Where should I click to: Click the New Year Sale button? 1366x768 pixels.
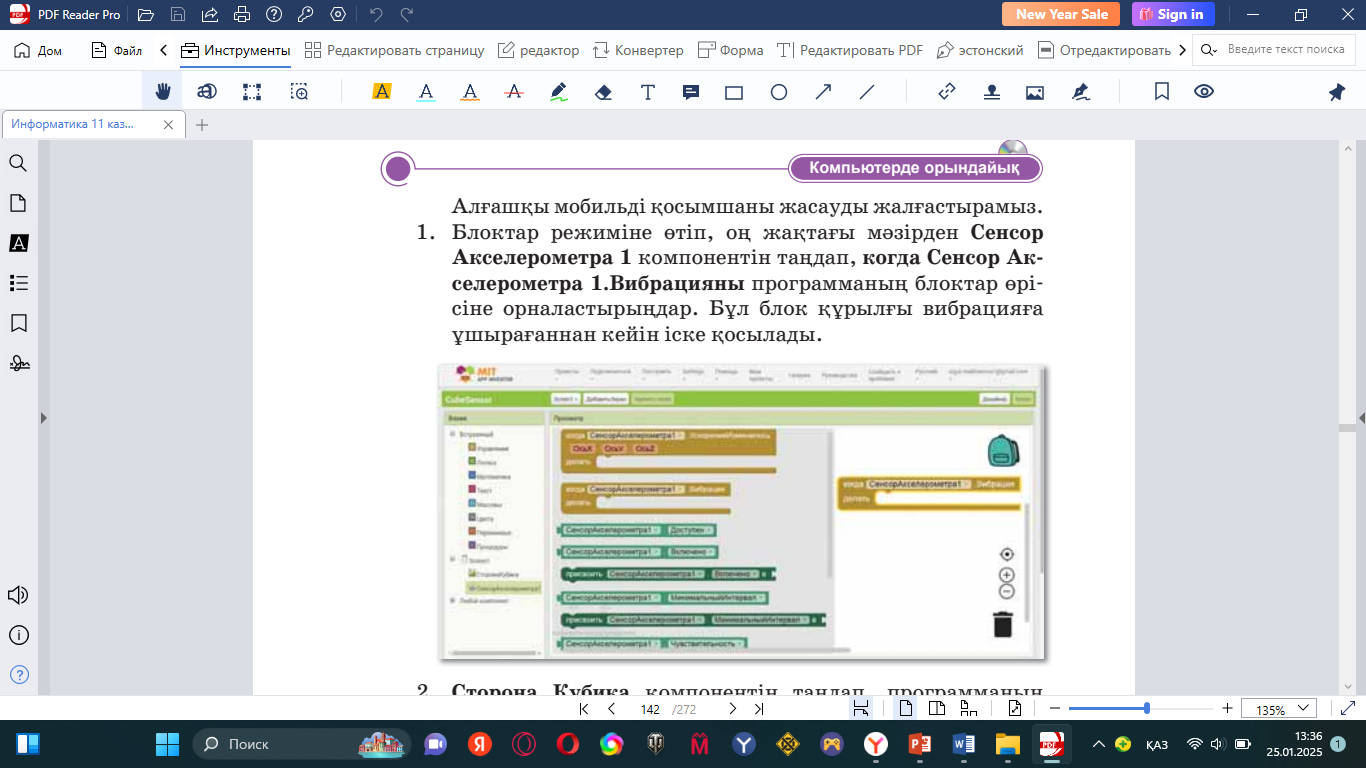tap(1061, 14)
